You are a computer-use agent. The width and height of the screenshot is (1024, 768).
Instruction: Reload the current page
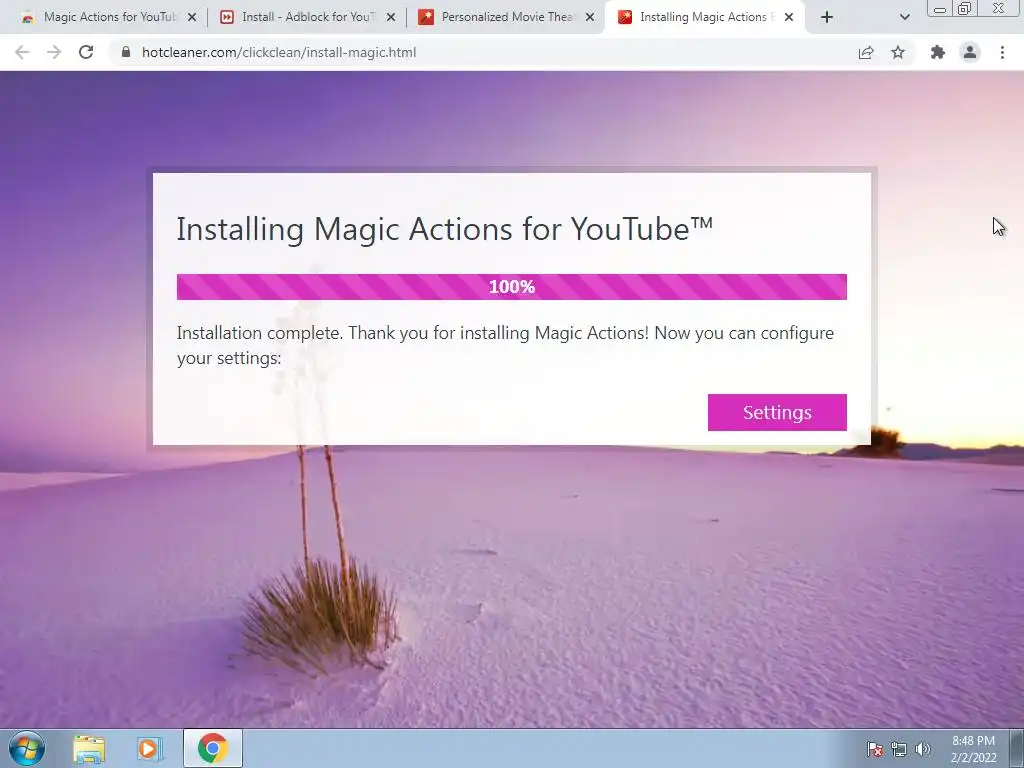coord(86,52)
